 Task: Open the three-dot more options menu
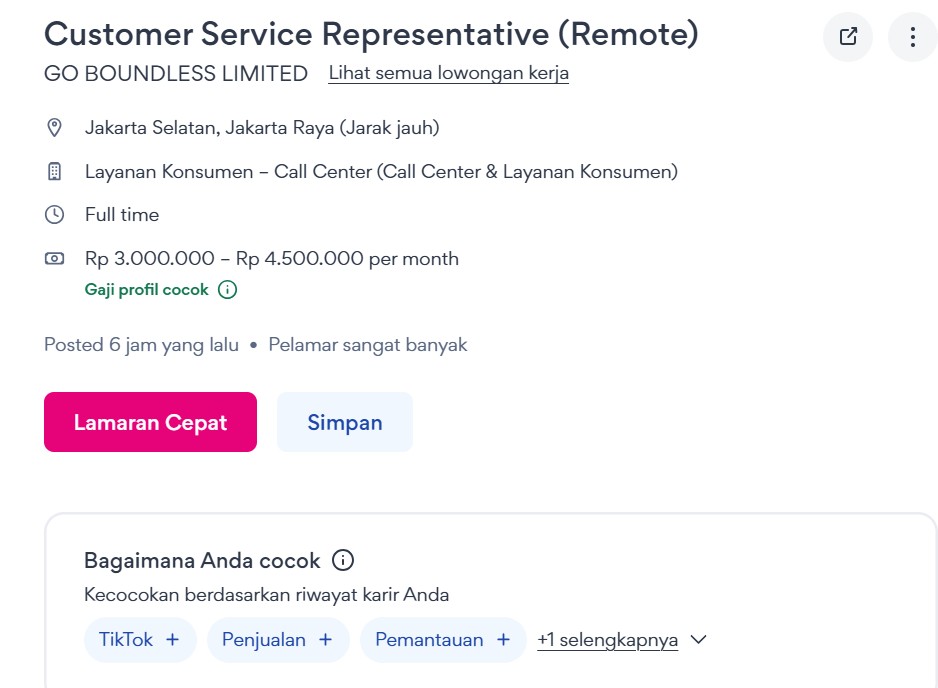[x=912, y=37]
